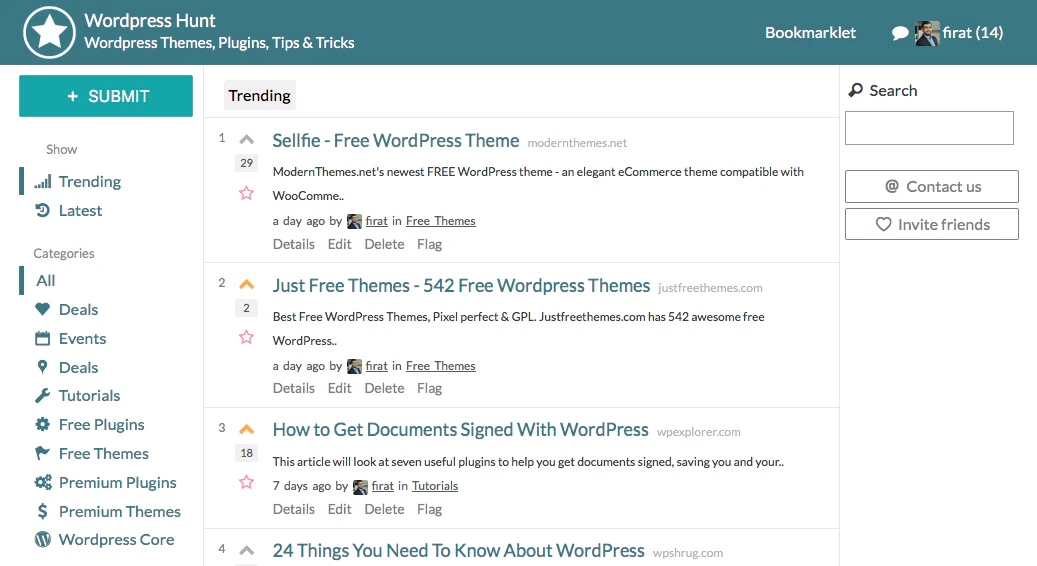Click the calendar icon beside Events

[x=42, y=339]
